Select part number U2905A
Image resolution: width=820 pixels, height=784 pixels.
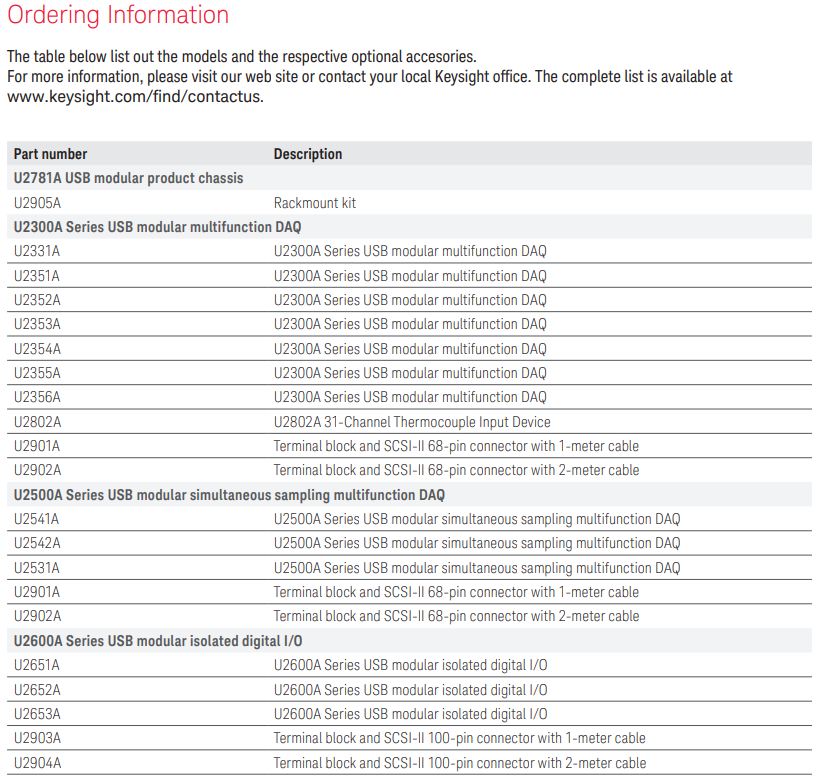click(37, 203)
